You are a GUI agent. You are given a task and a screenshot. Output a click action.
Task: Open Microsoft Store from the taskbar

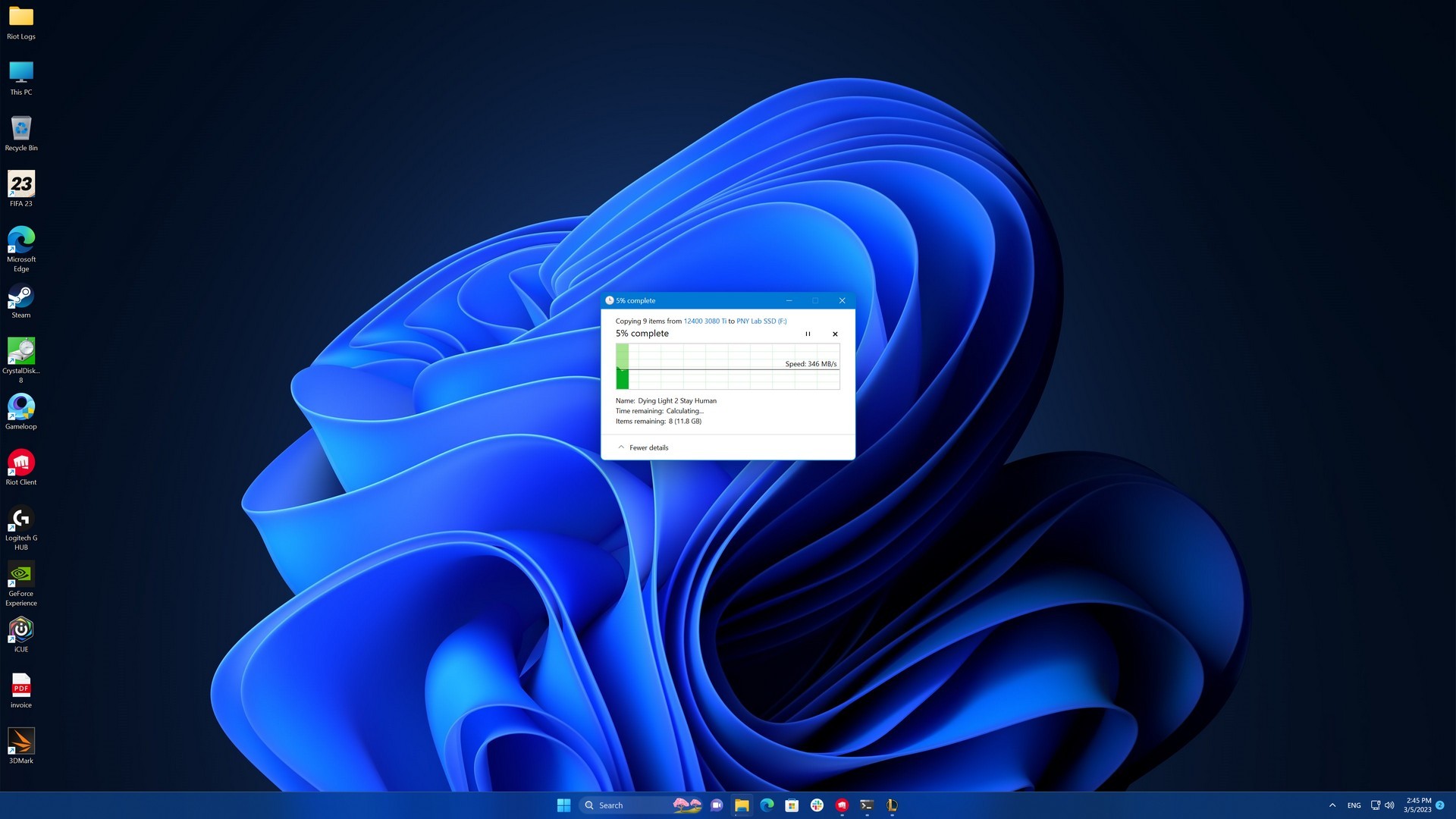point(792,805)
